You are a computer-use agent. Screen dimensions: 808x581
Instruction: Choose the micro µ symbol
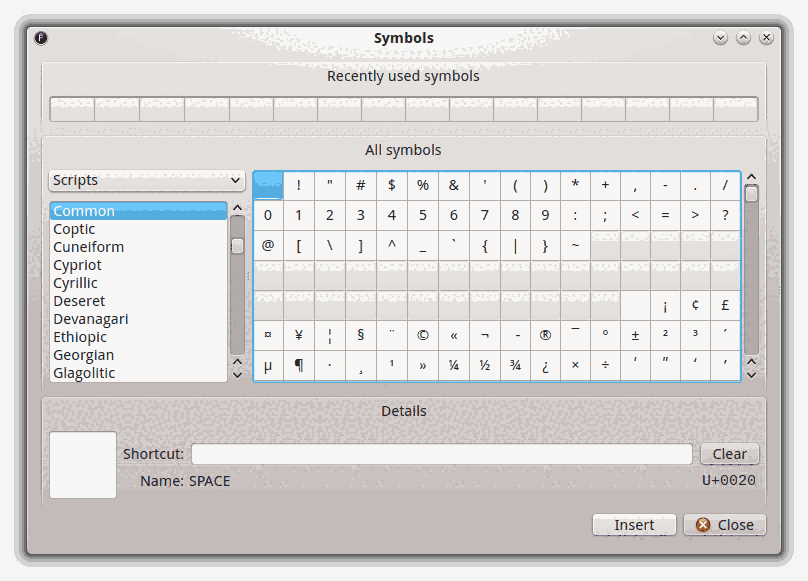pyautogui.click(x=268, y=365)
